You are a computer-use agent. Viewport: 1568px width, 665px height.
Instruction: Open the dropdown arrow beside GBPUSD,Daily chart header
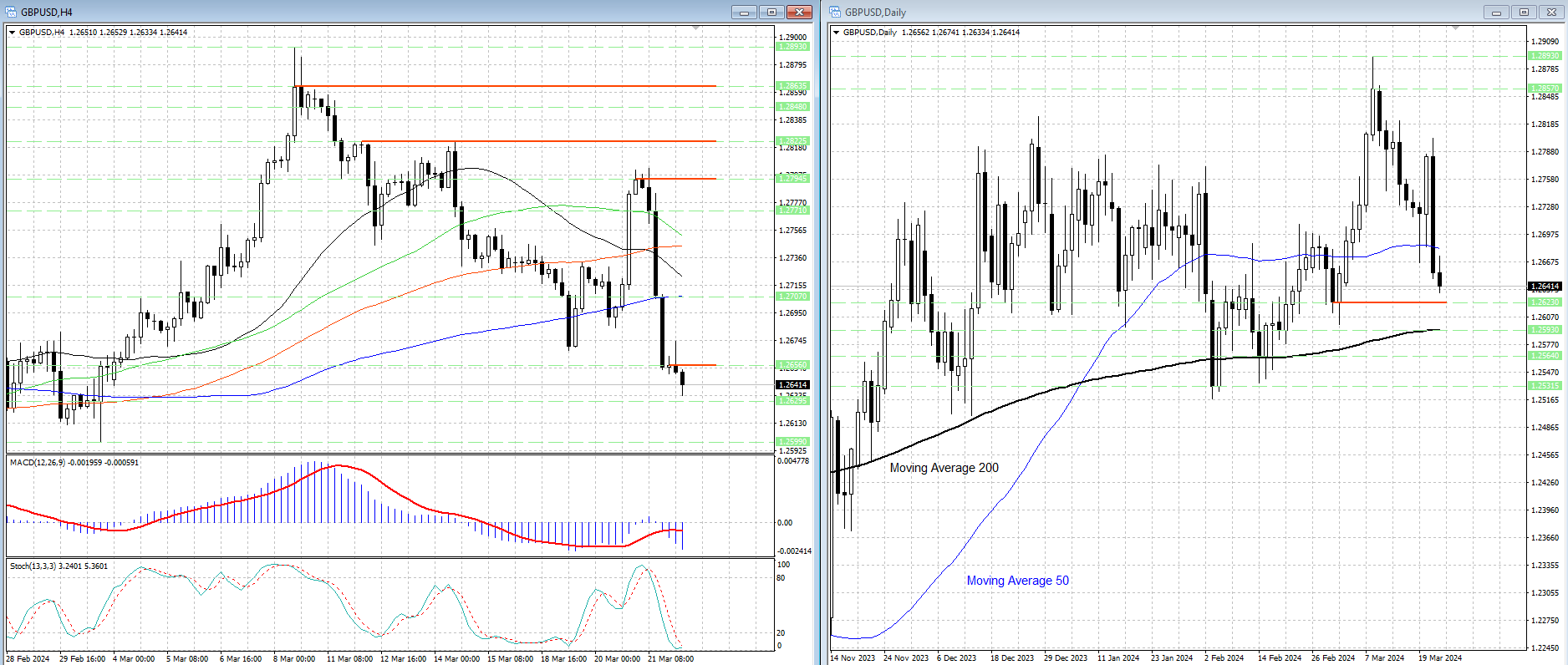(x=837, y=33)
